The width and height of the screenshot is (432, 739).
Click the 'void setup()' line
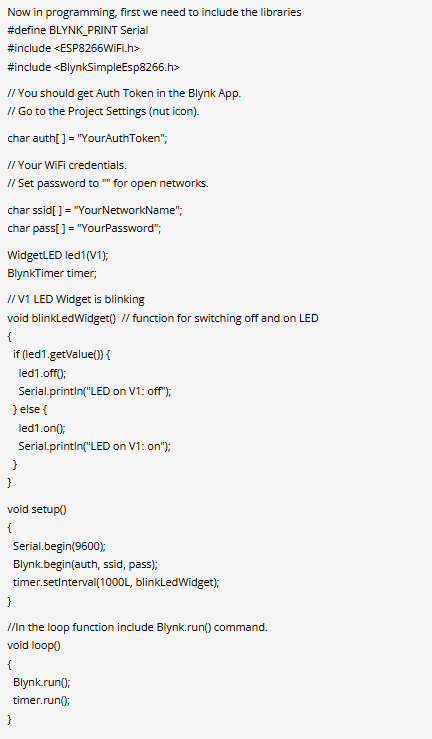pyautogui.click(x=37, y=509)
